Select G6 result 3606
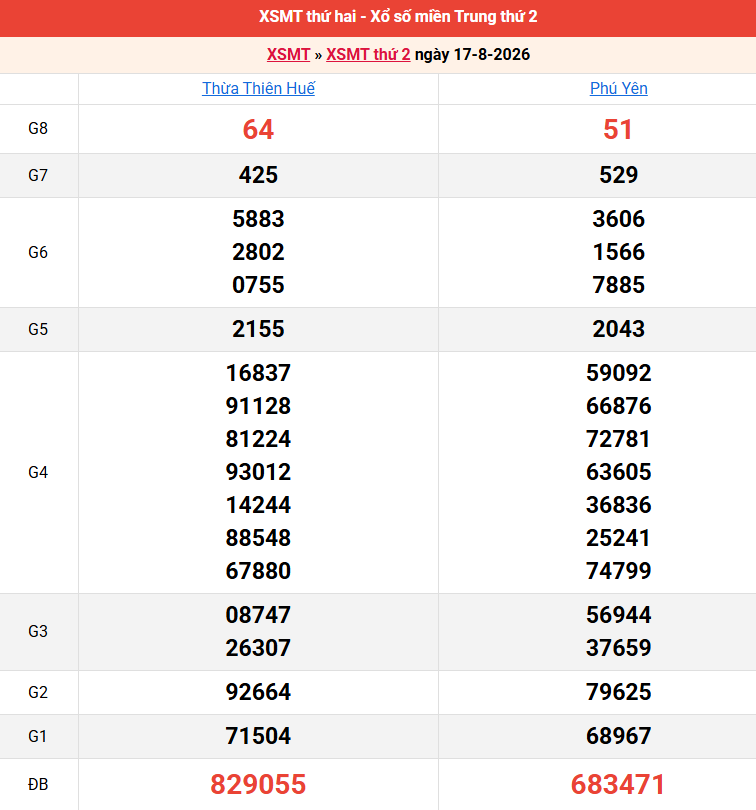Viewport: 756px width, 810px height. pos(619,219)
